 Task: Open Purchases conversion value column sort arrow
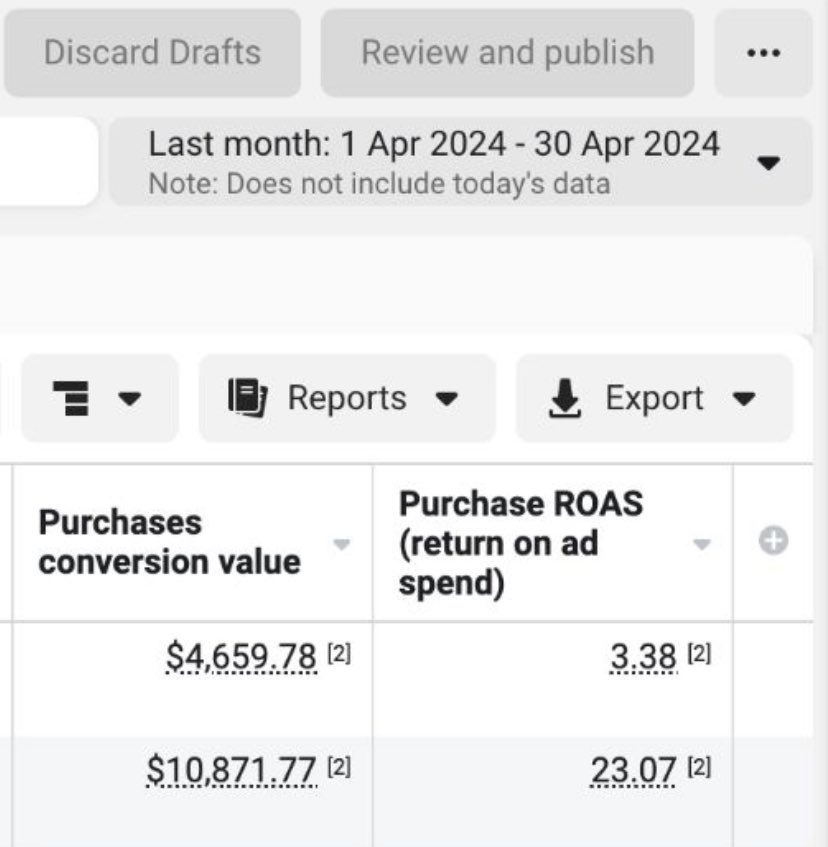pos(341,543)
